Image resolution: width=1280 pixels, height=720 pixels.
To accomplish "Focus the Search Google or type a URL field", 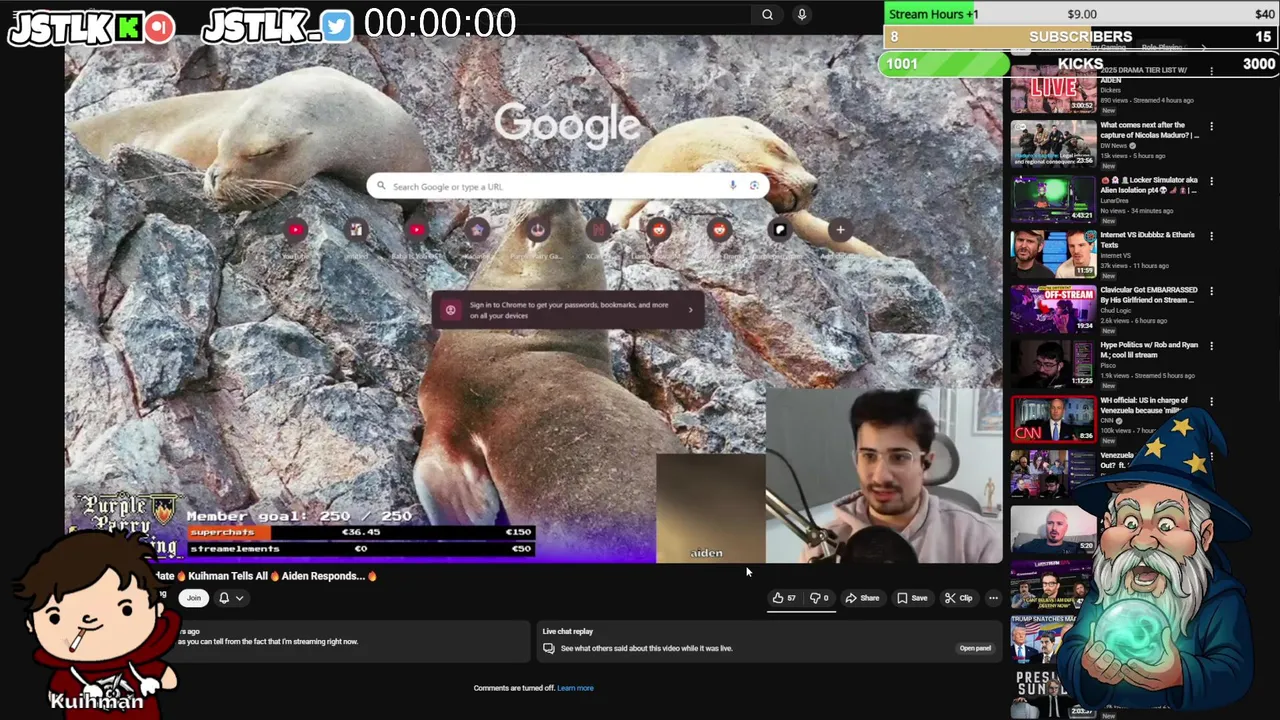I will 568,186.
